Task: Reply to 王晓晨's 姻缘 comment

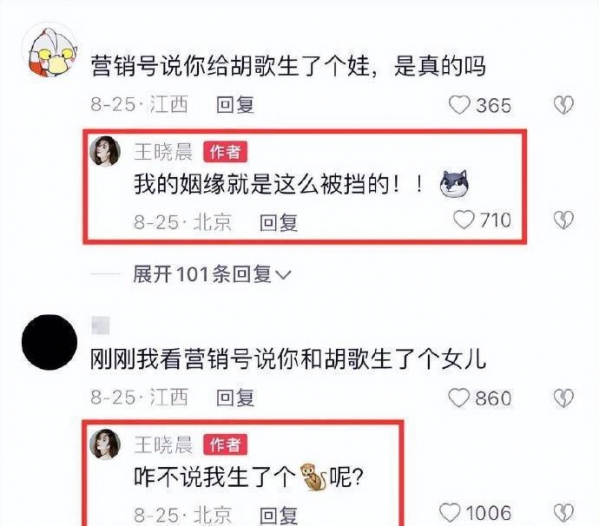Action: pyautogui.click(x=278, y=222)
